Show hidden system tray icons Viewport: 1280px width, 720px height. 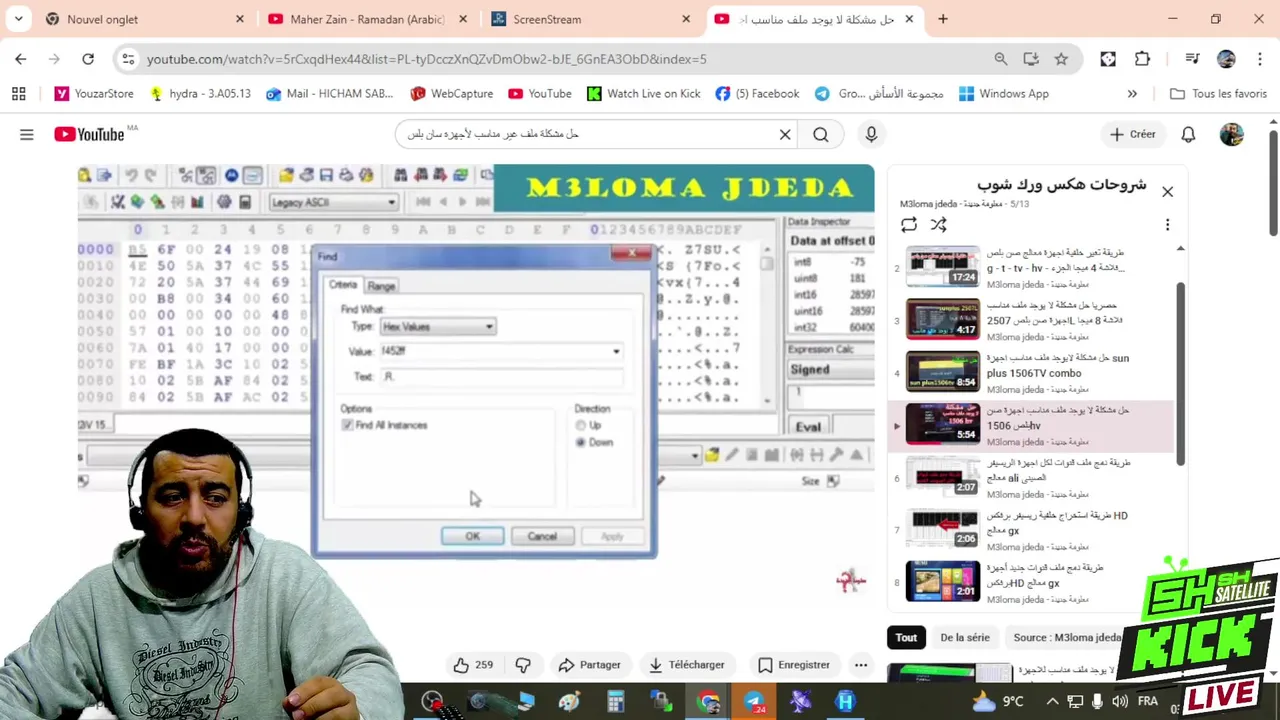[x=1052, y=701]
